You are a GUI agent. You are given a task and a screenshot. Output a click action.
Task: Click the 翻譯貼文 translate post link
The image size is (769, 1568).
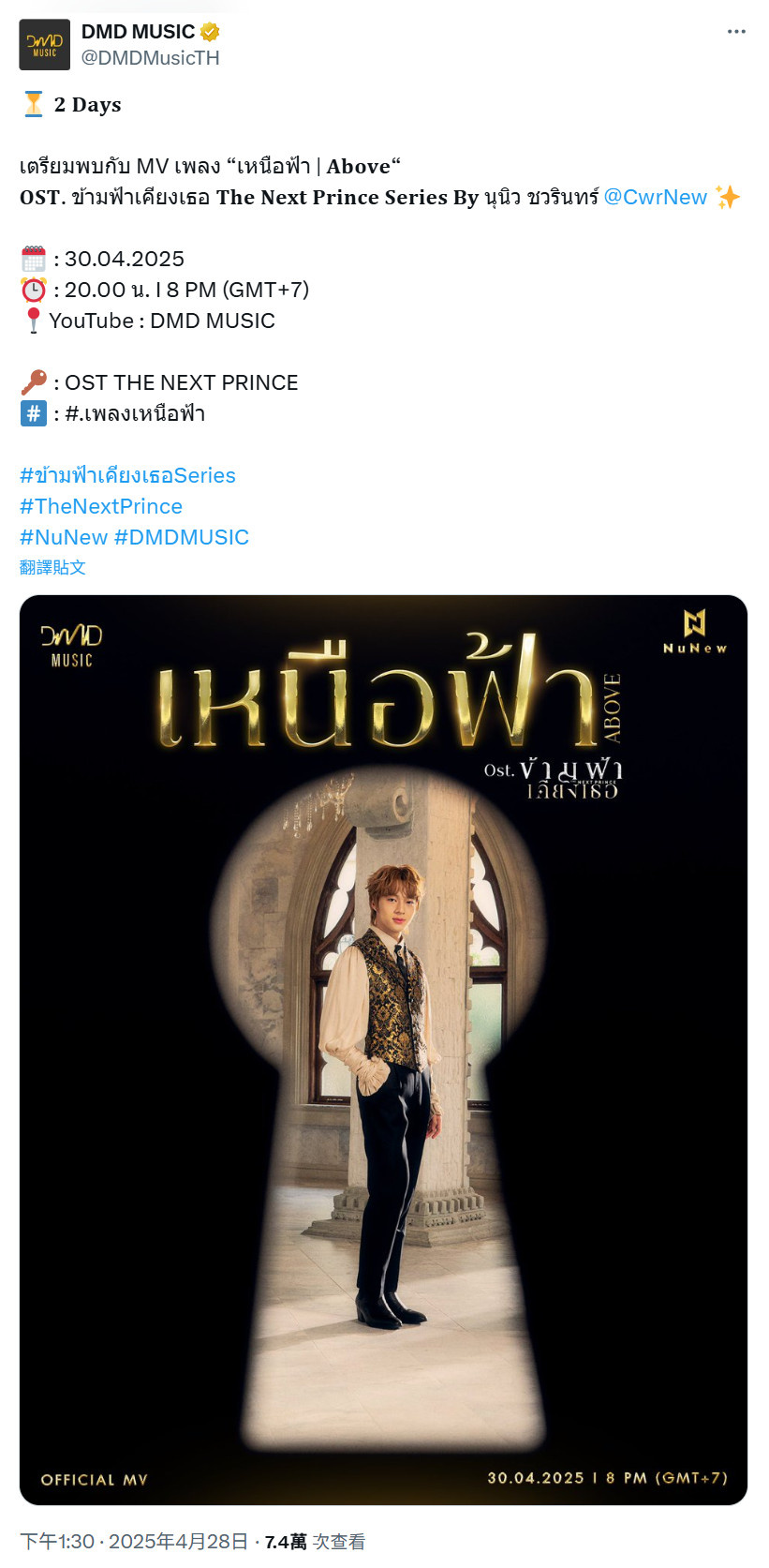52,567
